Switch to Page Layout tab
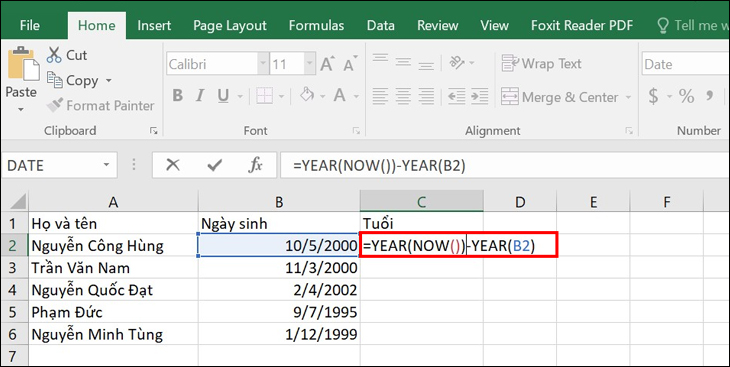 [230, 25]
